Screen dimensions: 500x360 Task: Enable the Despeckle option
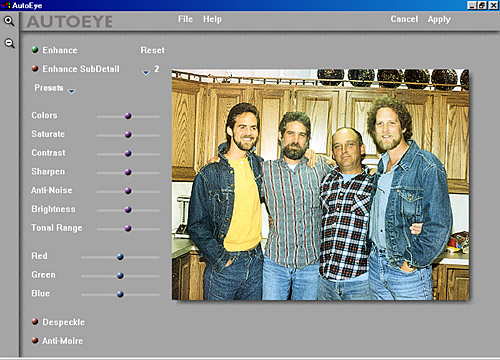[x=35, y=322]
